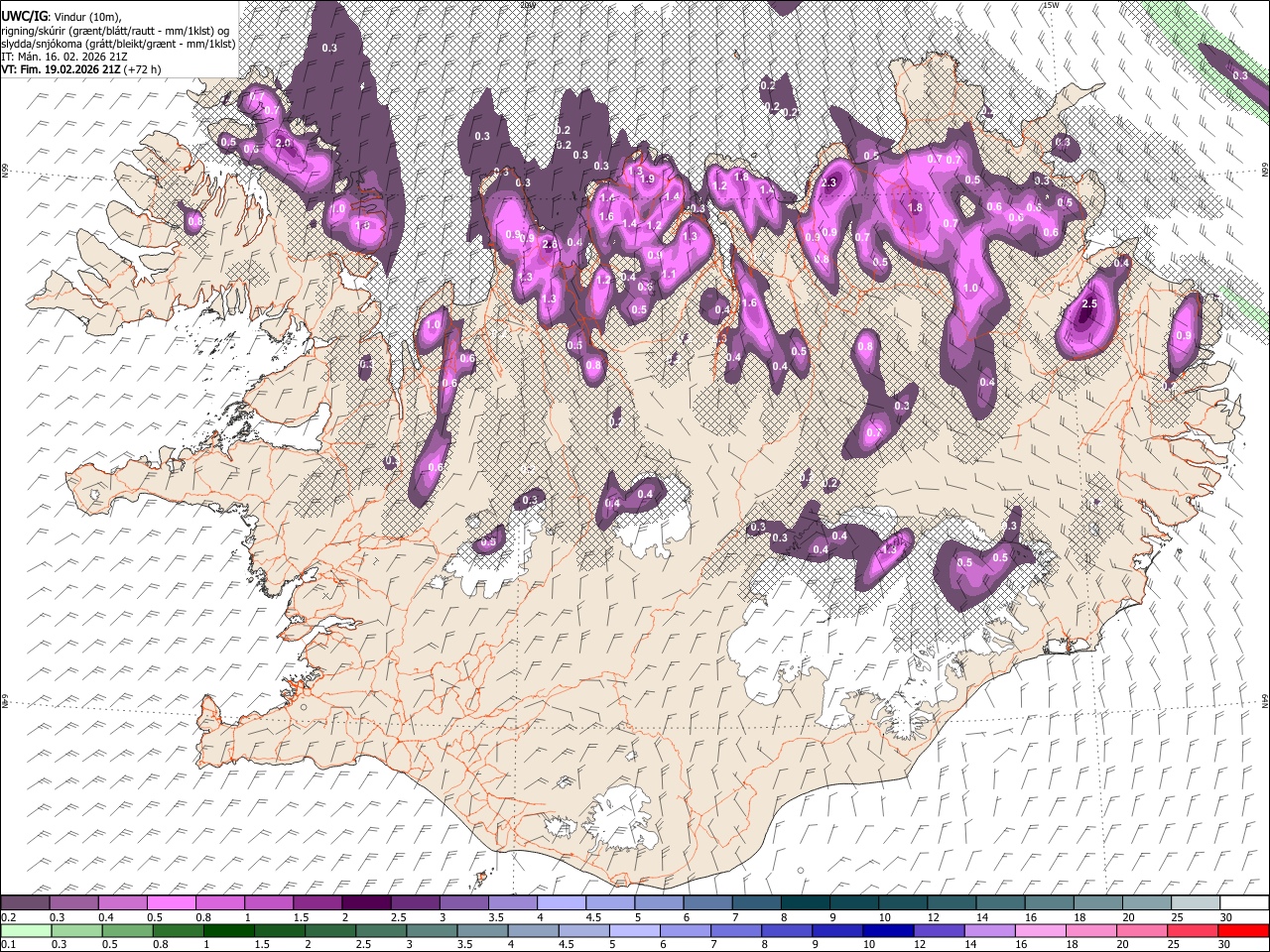1270x952 pixels.
Task: Click the 'UWC/IG' title text
Action: click(24, 17)
